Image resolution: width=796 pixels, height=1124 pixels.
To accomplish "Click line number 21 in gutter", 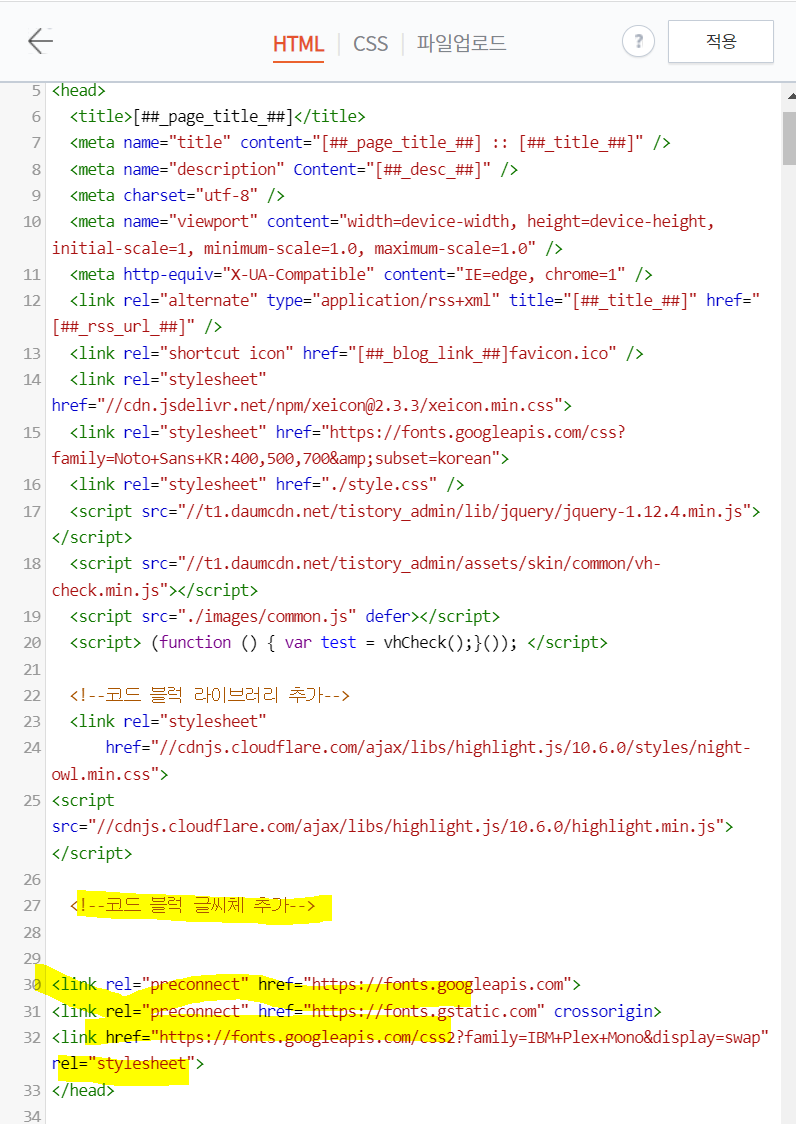I will [32, 669].
